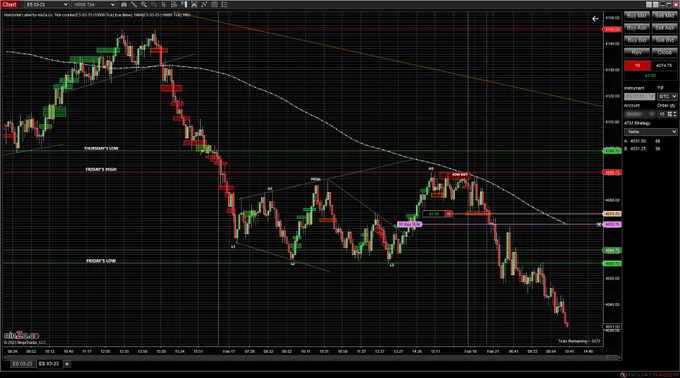Click the pink 4070.75 price axis marker

pos(612,225)
